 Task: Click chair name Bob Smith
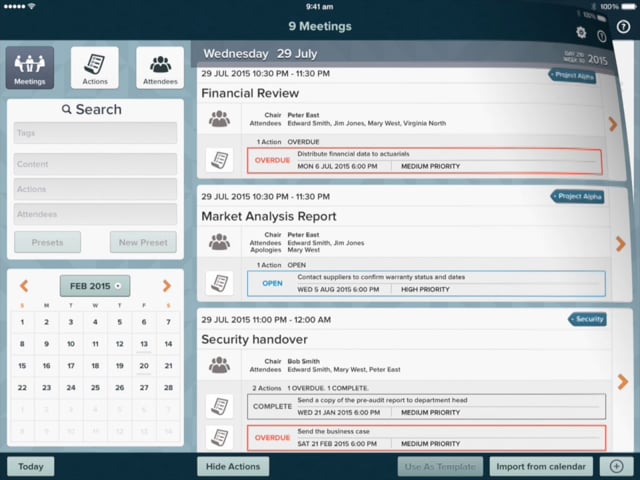[x=303, y=361]
